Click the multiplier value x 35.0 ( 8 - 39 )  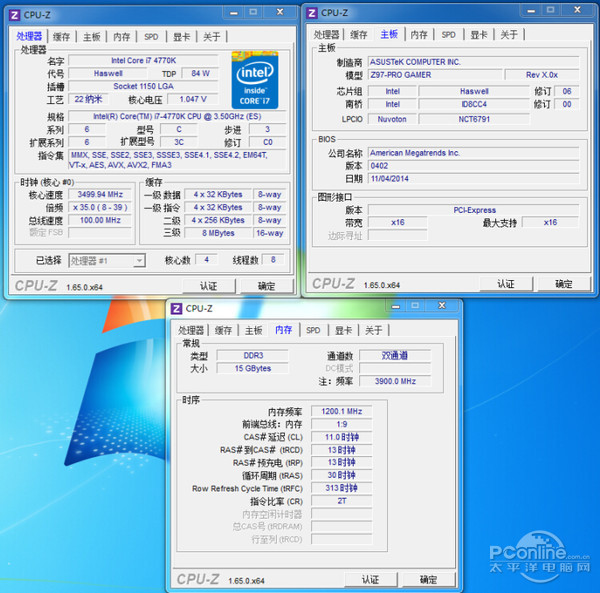pos(100,207)
